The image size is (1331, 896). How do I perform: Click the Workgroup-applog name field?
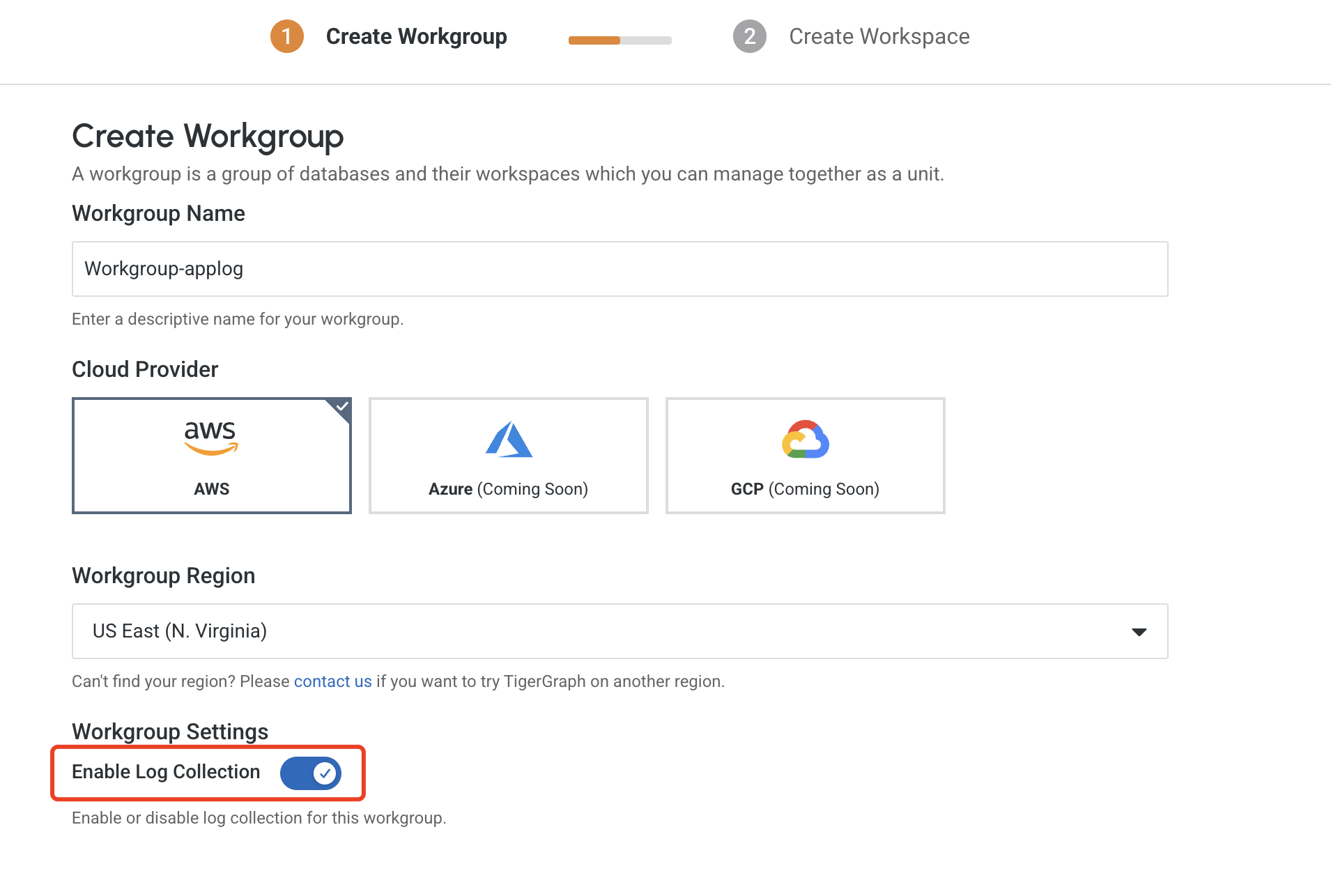click(x=619, y=269)
